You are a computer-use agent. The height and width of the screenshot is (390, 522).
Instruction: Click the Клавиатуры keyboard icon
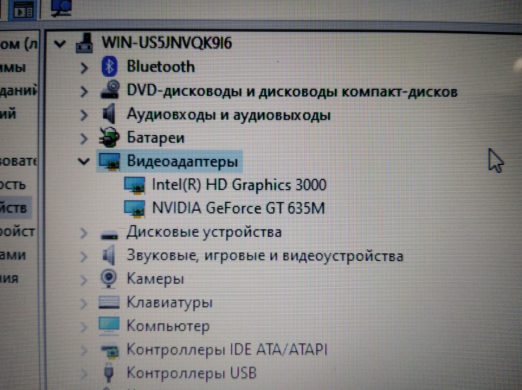(109, 303)
